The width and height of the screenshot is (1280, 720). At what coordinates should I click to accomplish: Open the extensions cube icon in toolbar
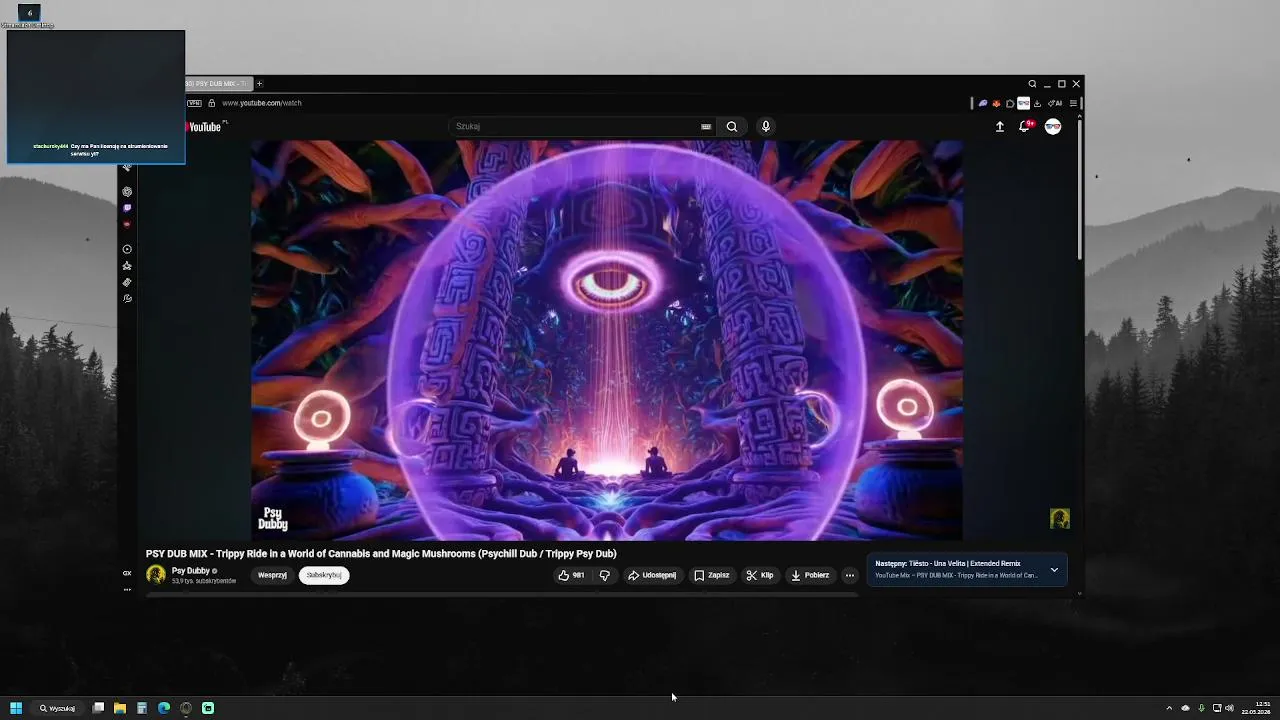click(x=1010, y=103)
